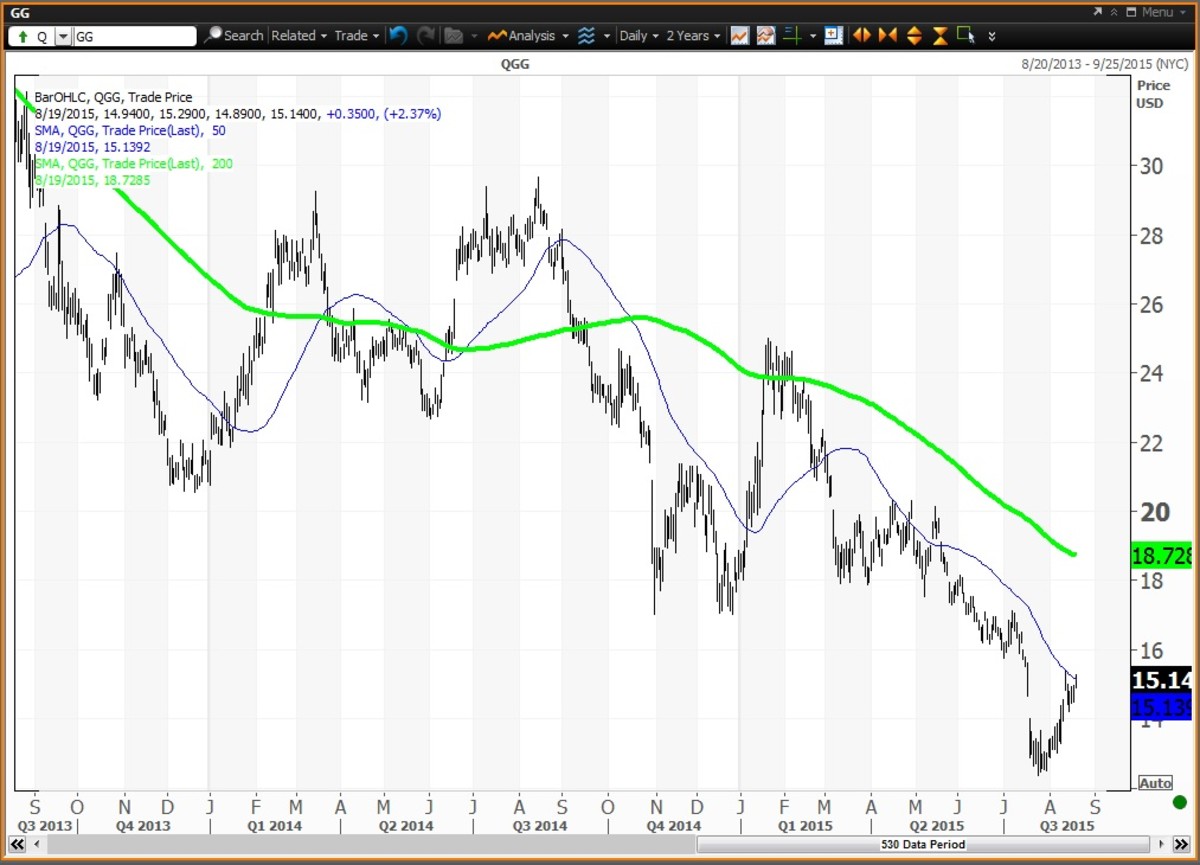The height and width of the screenshot is (865, 1200).
Task: Click the GG symbol input field
Action: (134, 36)
